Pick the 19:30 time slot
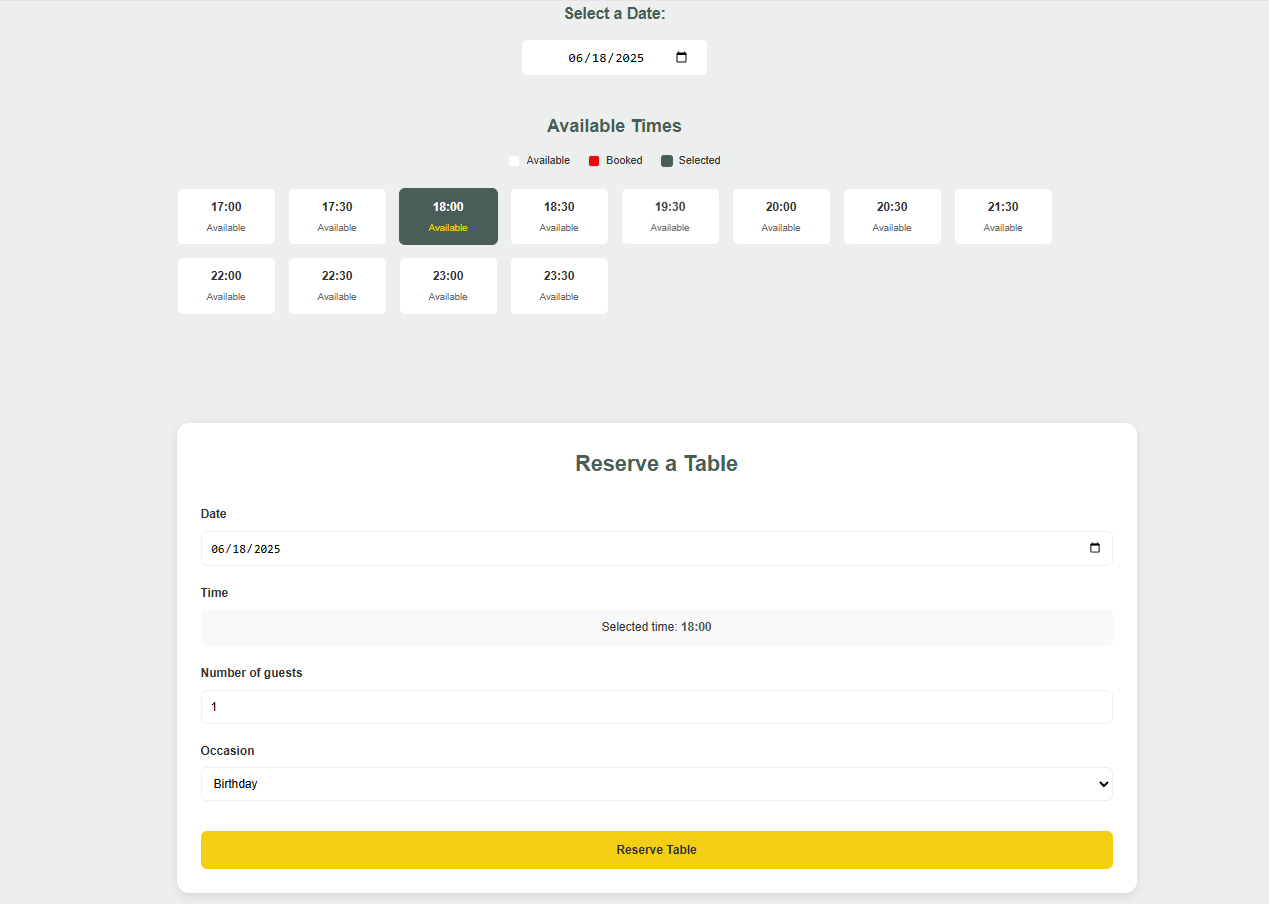The width and height of the screenshot is (1269, 904). tap(670, 216)
